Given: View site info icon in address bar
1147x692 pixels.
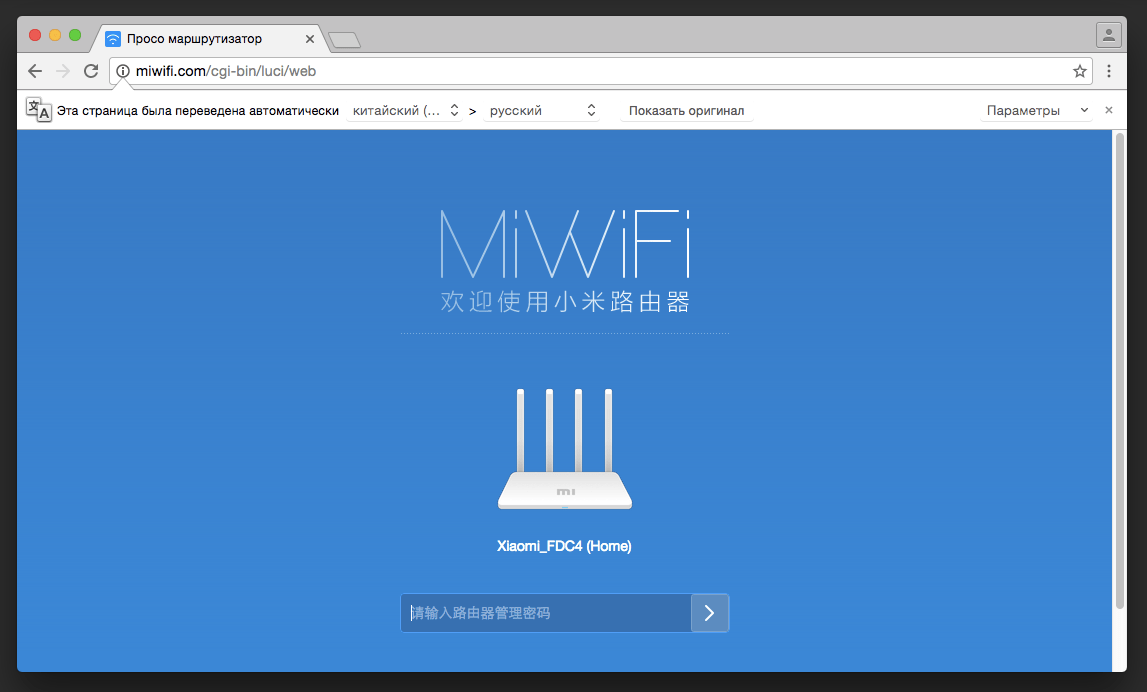Looking at the screenshot, I should point(123,71).
